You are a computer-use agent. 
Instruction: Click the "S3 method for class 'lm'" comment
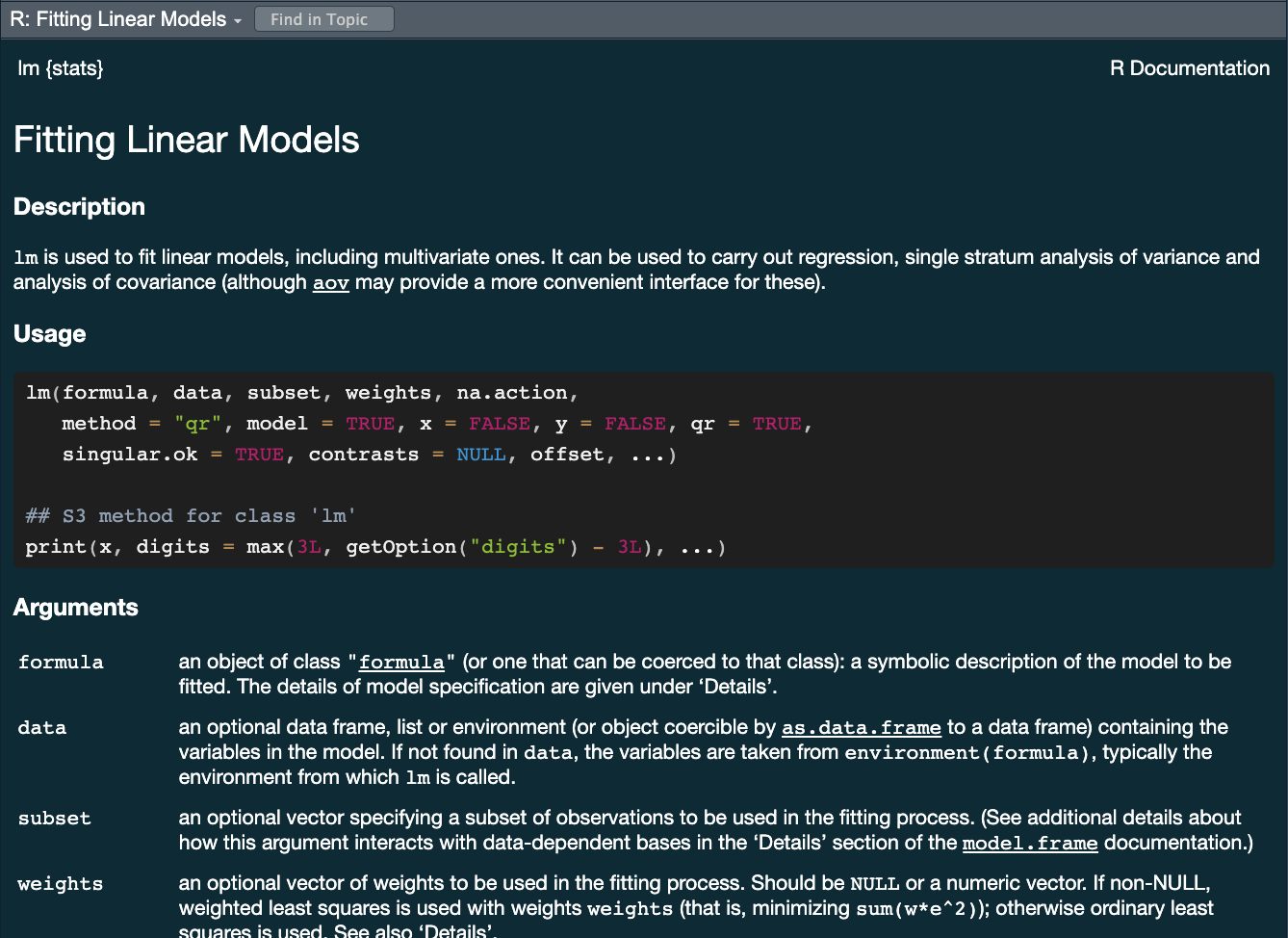coord(191,516)
